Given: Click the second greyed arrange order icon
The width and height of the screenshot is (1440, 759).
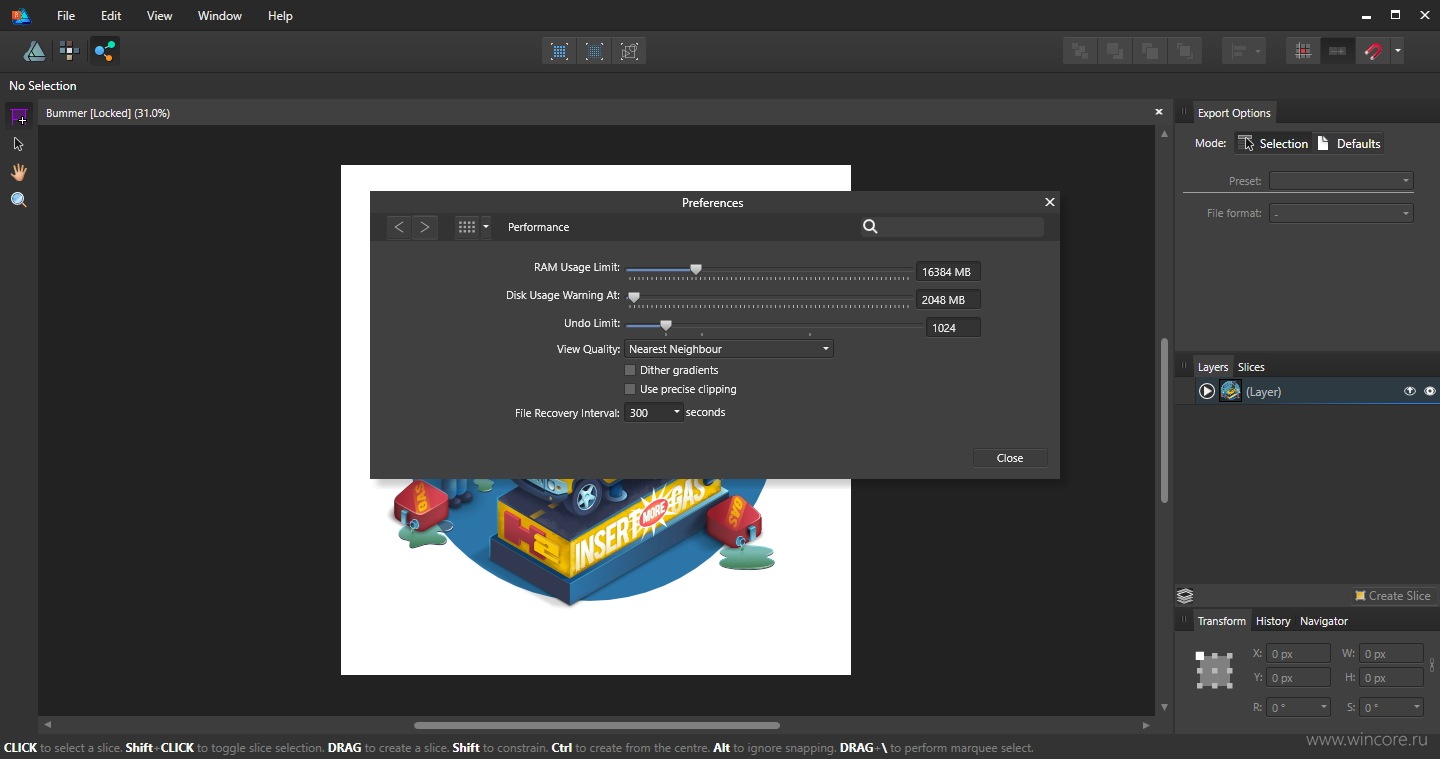Looking at the screenshot, I should (1115, 51).
